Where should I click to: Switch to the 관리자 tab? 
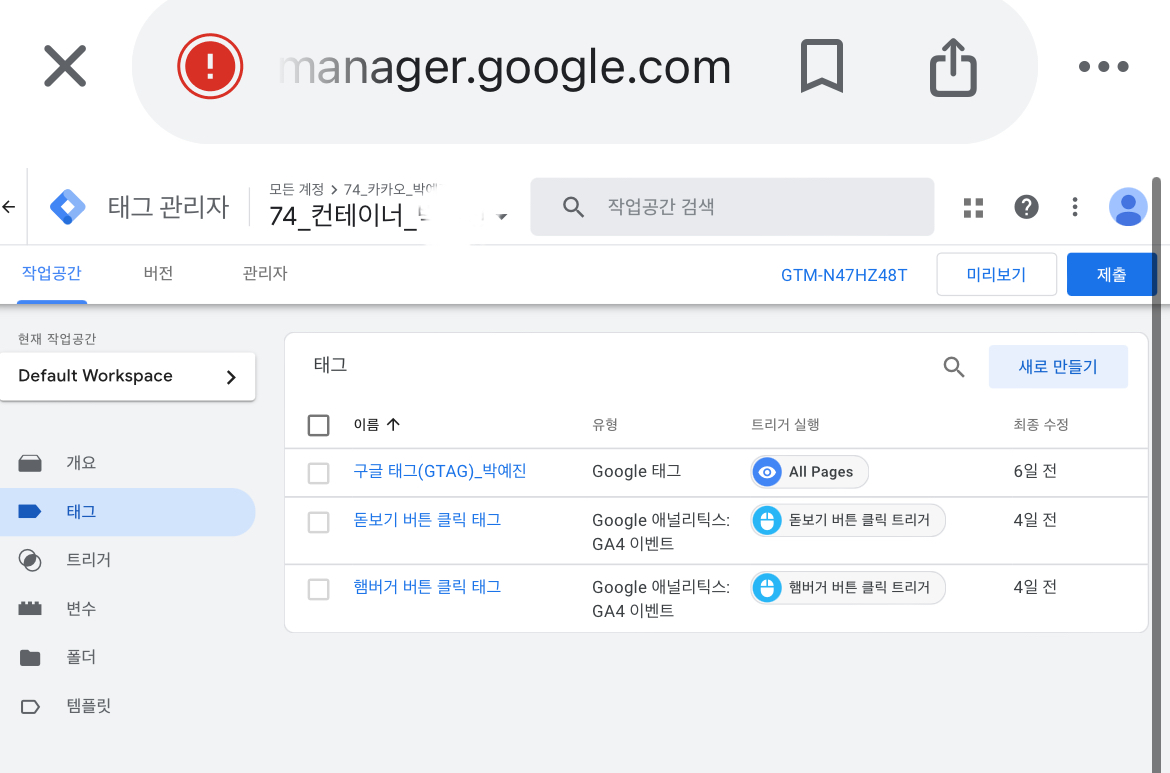click(x=265, y=273)
